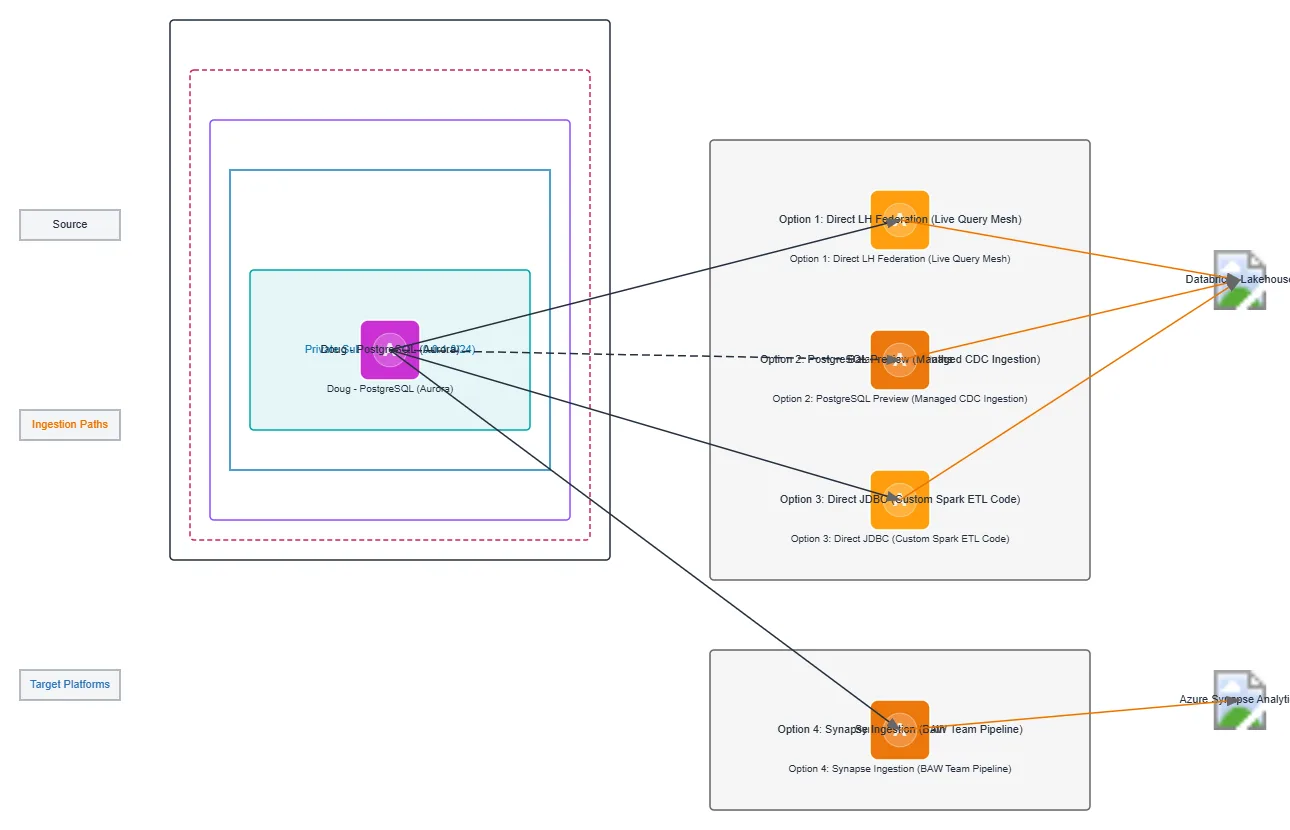The image size is (1290, 830).
Task: Select the Ingestion Paths legend box
Action: click(x=70, y=425)
